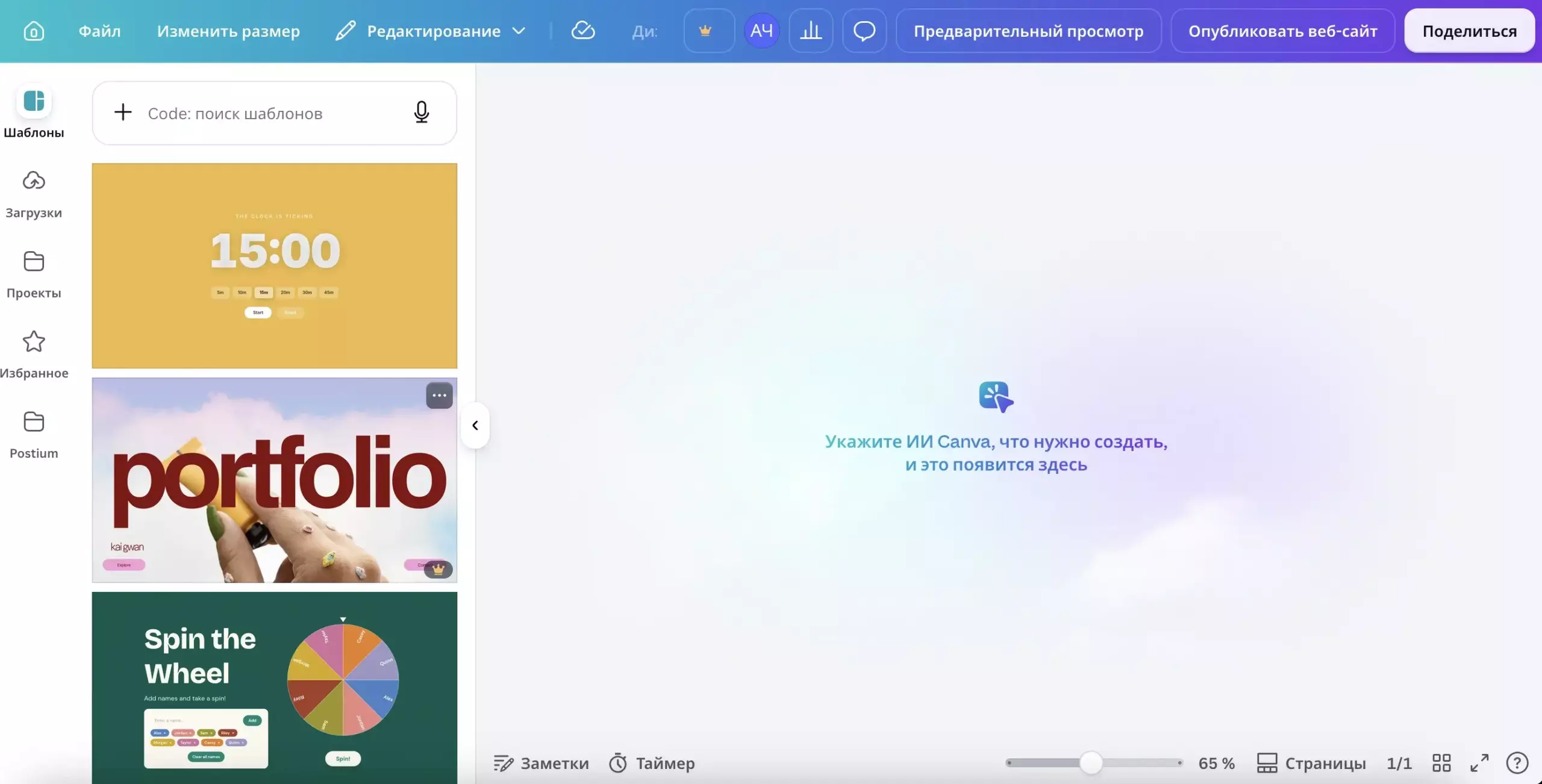
Task: Click the Canva AI cursor icon
Action: (996, 397)
